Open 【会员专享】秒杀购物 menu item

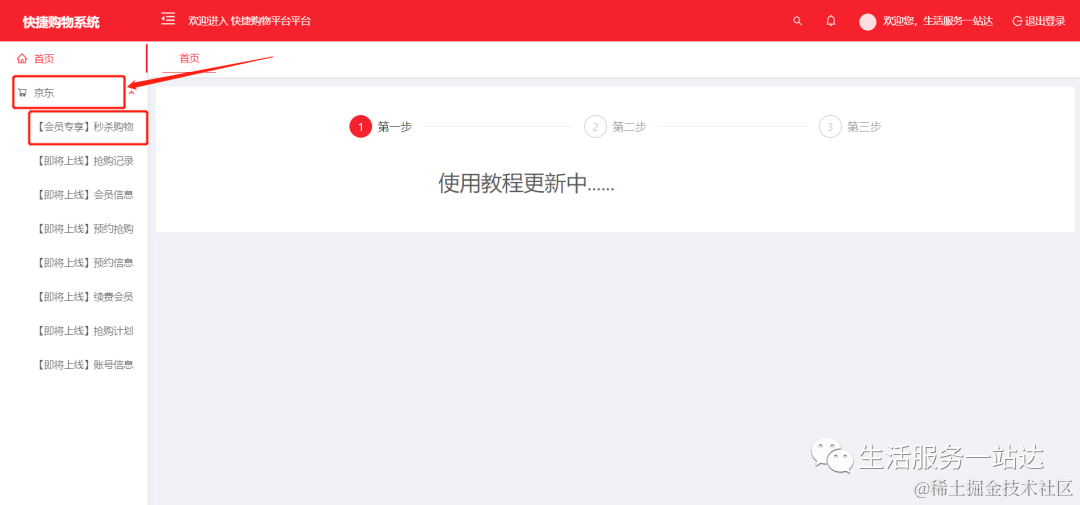(x=83, y=127)
